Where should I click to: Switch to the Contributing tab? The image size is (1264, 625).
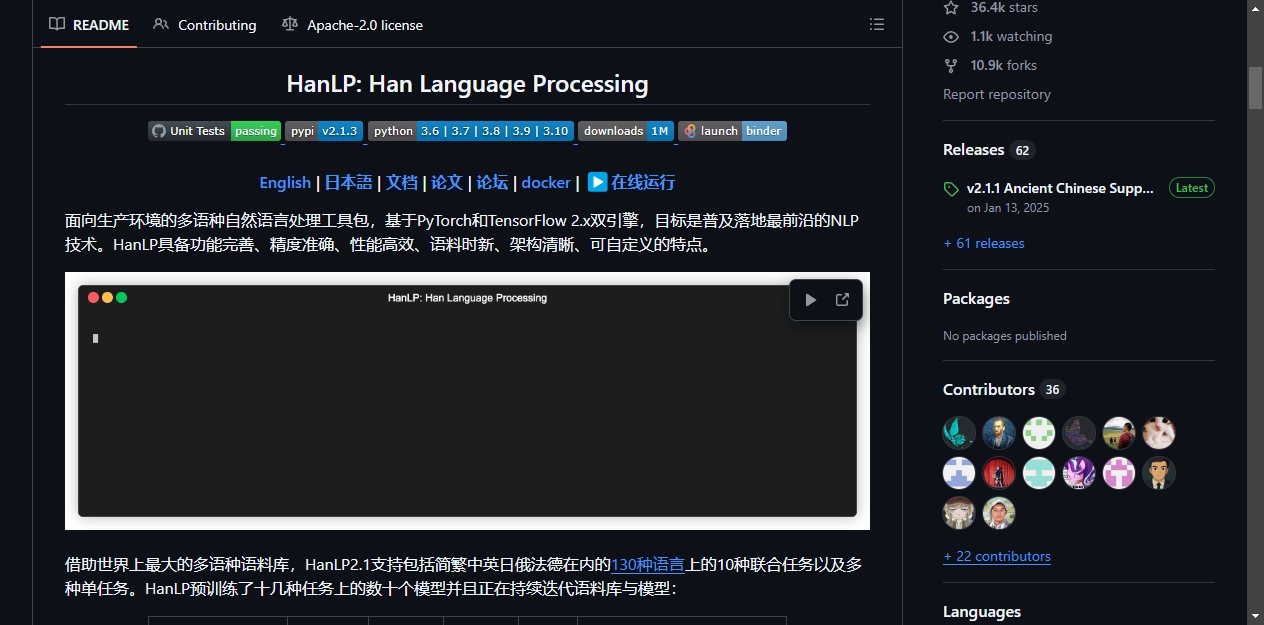click(205, 25)
